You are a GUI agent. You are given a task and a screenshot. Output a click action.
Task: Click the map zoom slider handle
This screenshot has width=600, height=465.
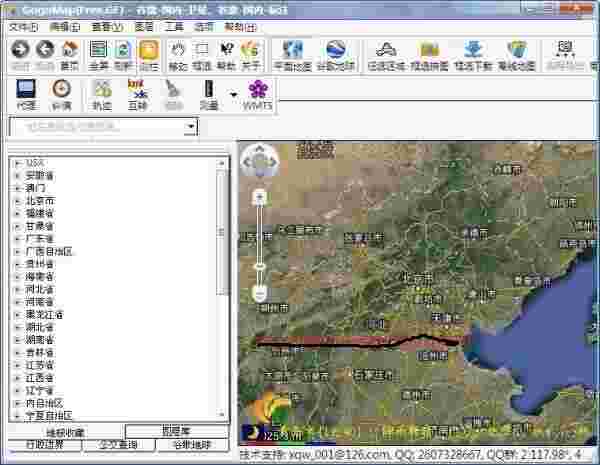click(260, 268)
